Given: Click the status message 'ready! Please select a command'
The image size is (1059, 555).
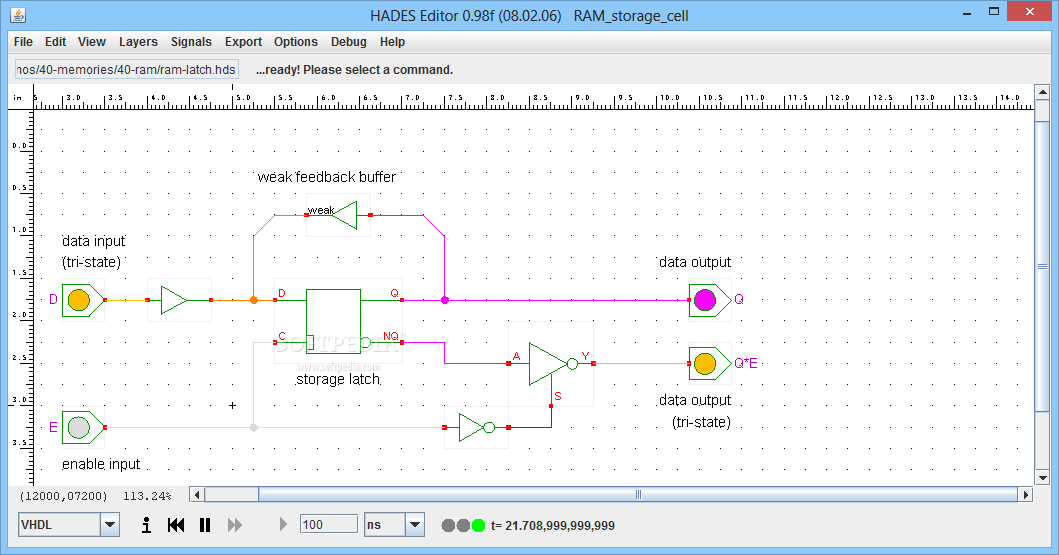Looking at the screenshot, I should [x=355, y=70].
